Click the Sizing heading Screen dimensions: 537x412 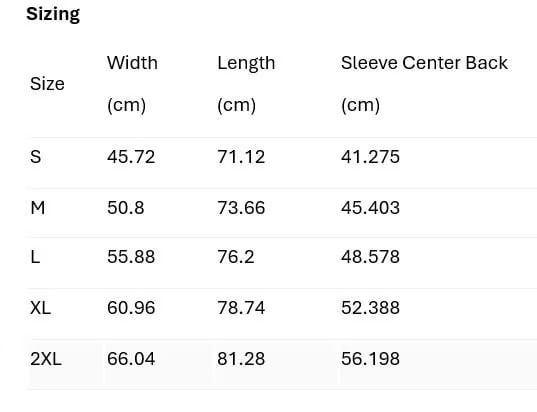[x=53, y=14]
